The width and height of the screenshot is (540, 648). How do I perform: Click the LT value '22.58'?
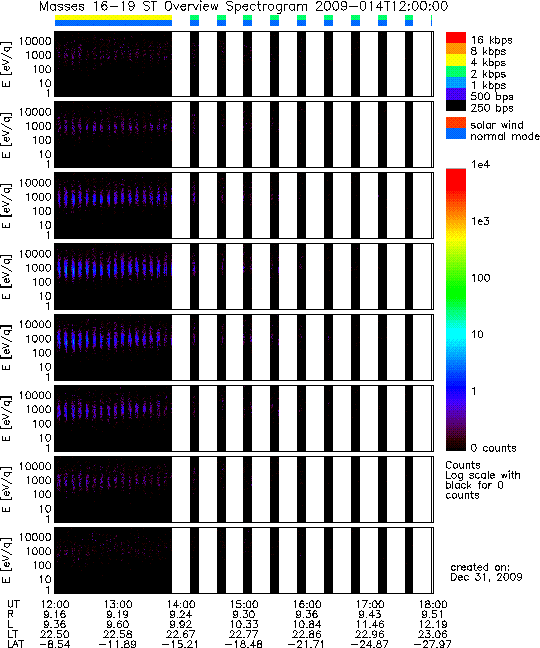(x=118, y=634)
